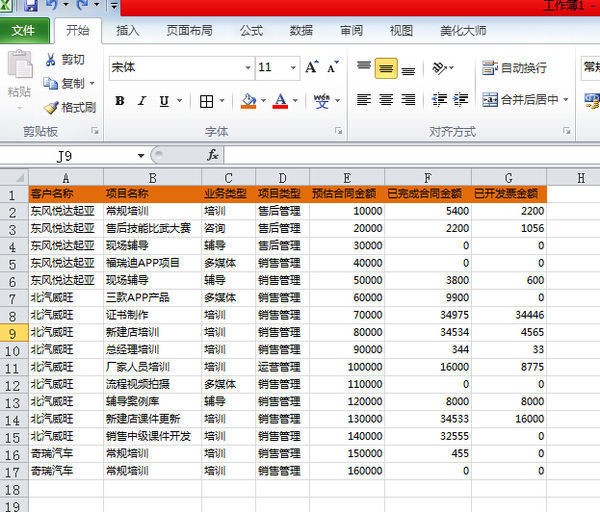Toggle bold formatting
The image size is (600, 512).
[x=119, y=101]
